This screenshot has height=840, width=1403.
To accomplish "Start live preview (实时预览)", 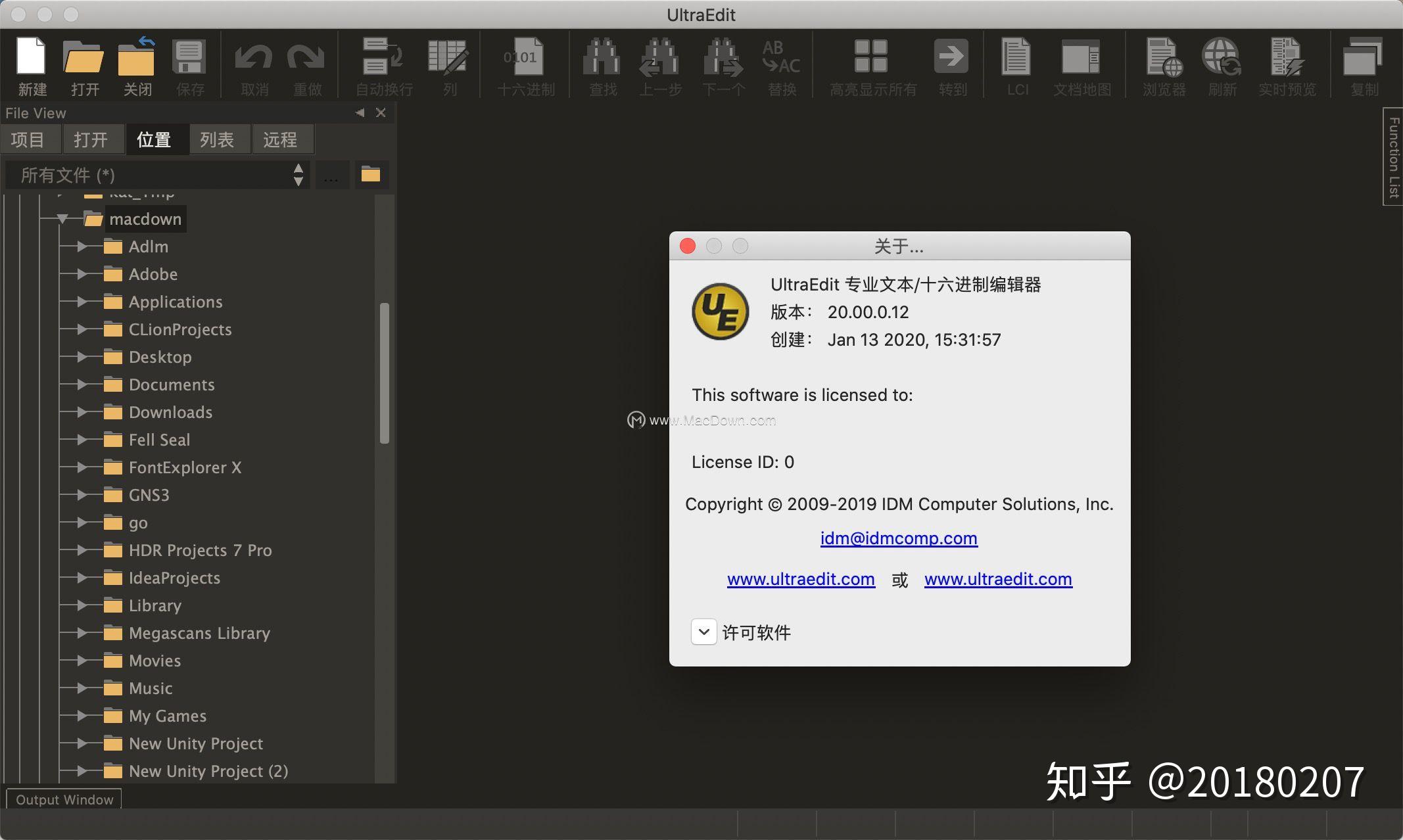I will (1288, 64).
